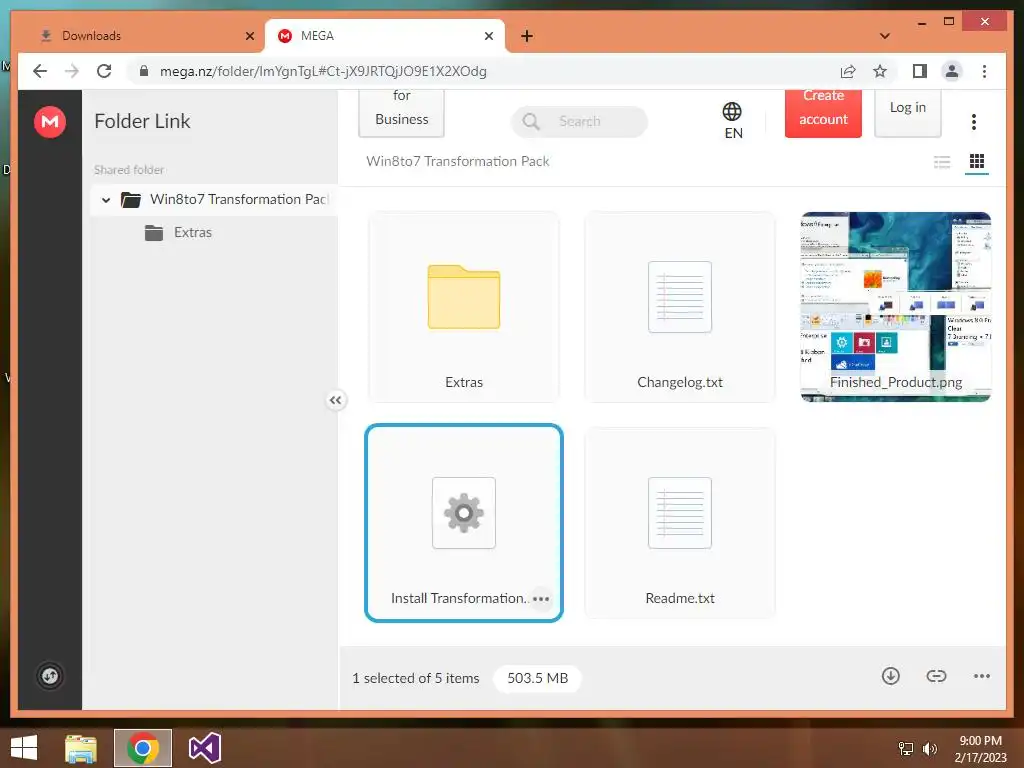Select the MEGA browser tab

coord(385,36)
